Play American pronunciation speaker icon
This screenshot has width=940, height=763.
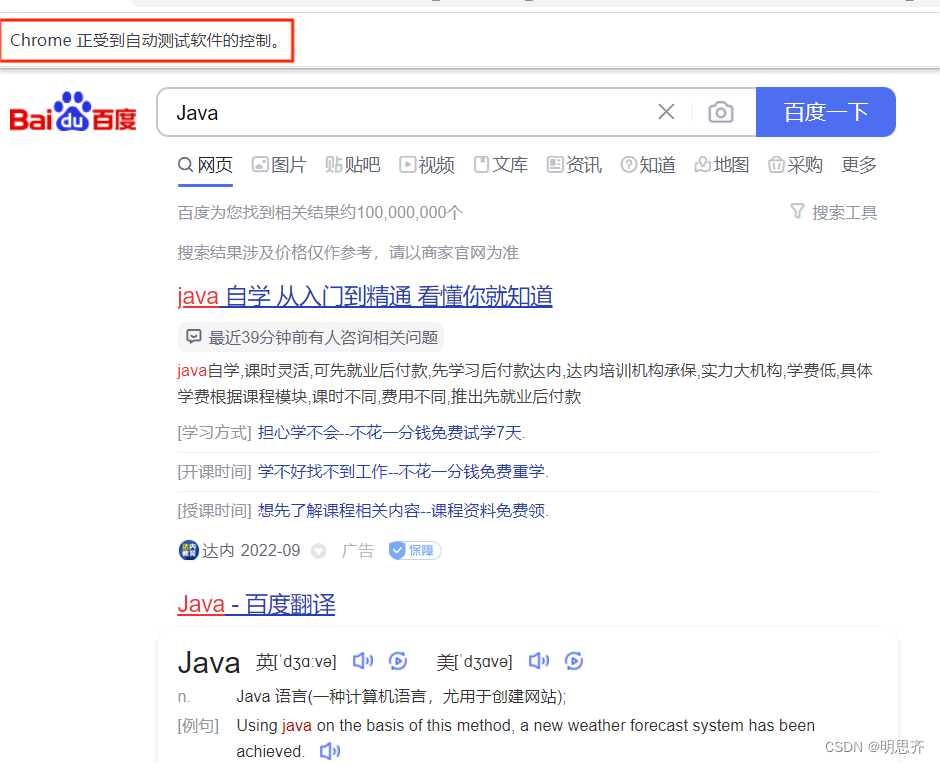[x=539, y=661]
